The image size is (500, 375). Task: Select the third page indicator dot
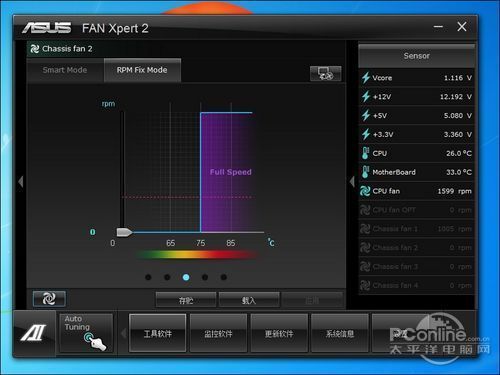pos(186,277)
